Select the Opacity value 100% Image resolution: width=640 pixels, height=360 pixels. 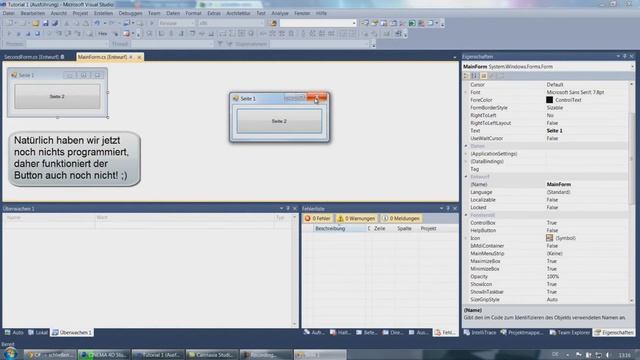click(x=553, y=276)
